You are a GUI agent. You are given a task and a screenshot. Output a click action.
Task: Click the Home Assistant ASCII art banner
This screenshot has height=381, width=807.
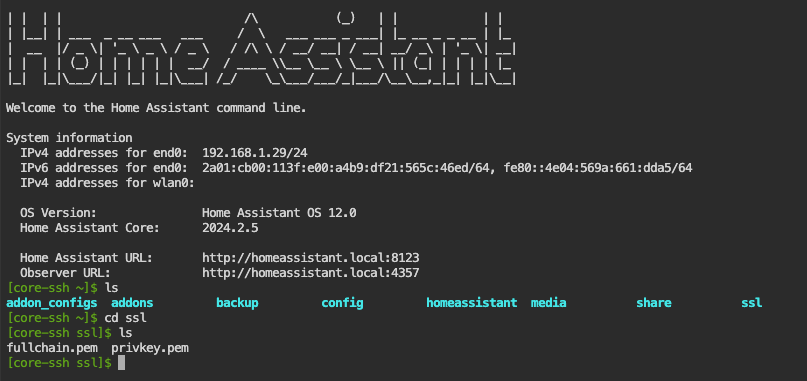[261, 49]
